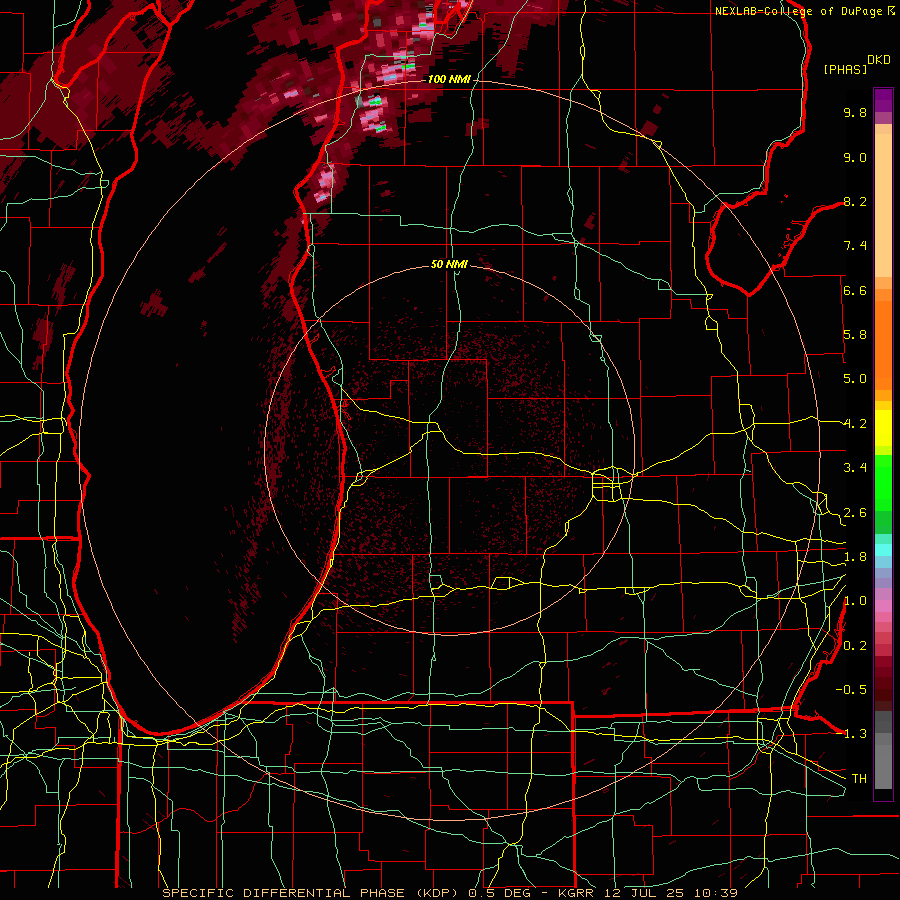Click the 5.0 scale value
This screenshot has height=900, width=900.
click(x=855, y=379)
